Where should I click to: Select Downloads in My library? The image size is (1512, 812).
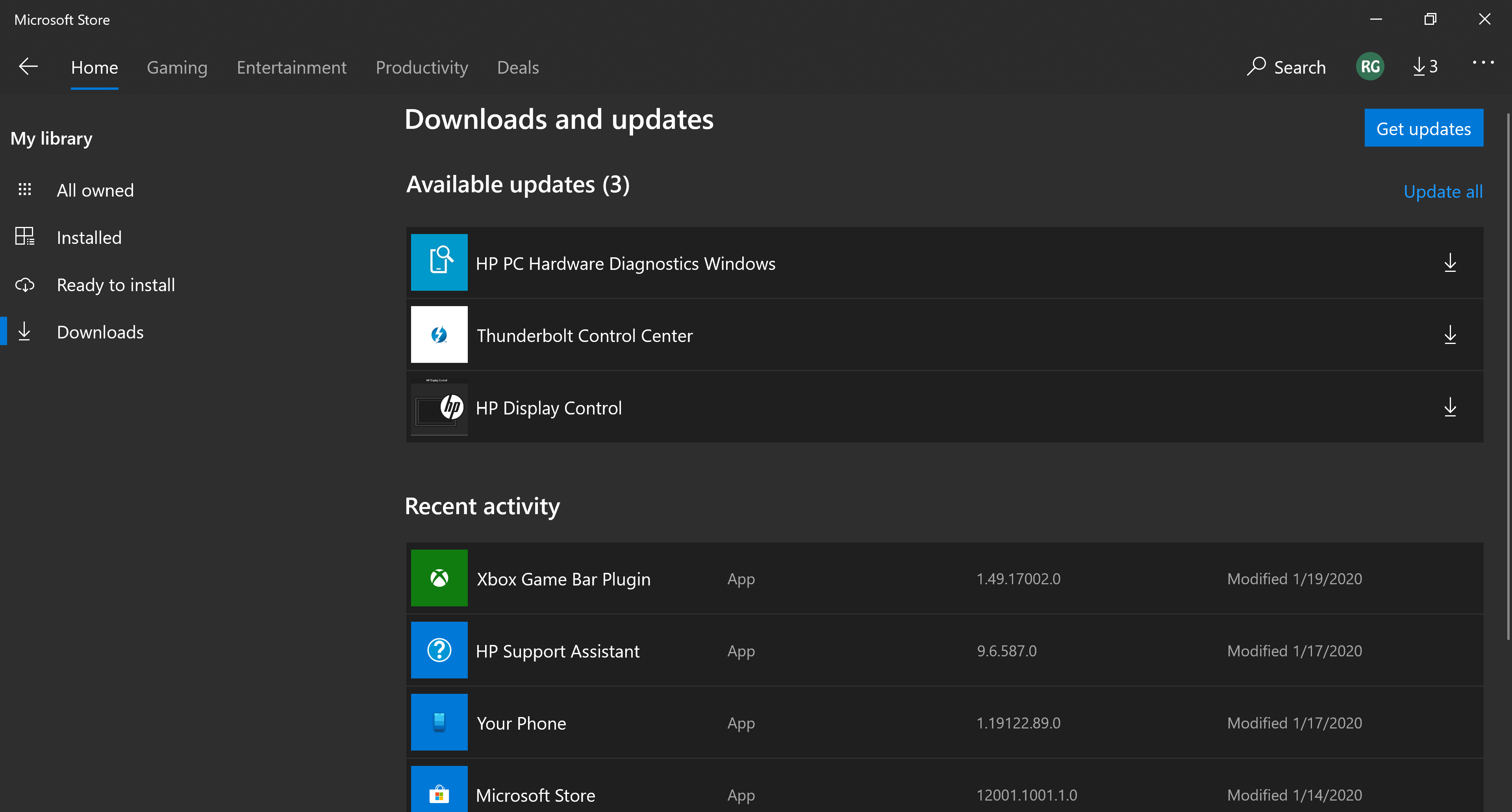click(x=100, y=332)
